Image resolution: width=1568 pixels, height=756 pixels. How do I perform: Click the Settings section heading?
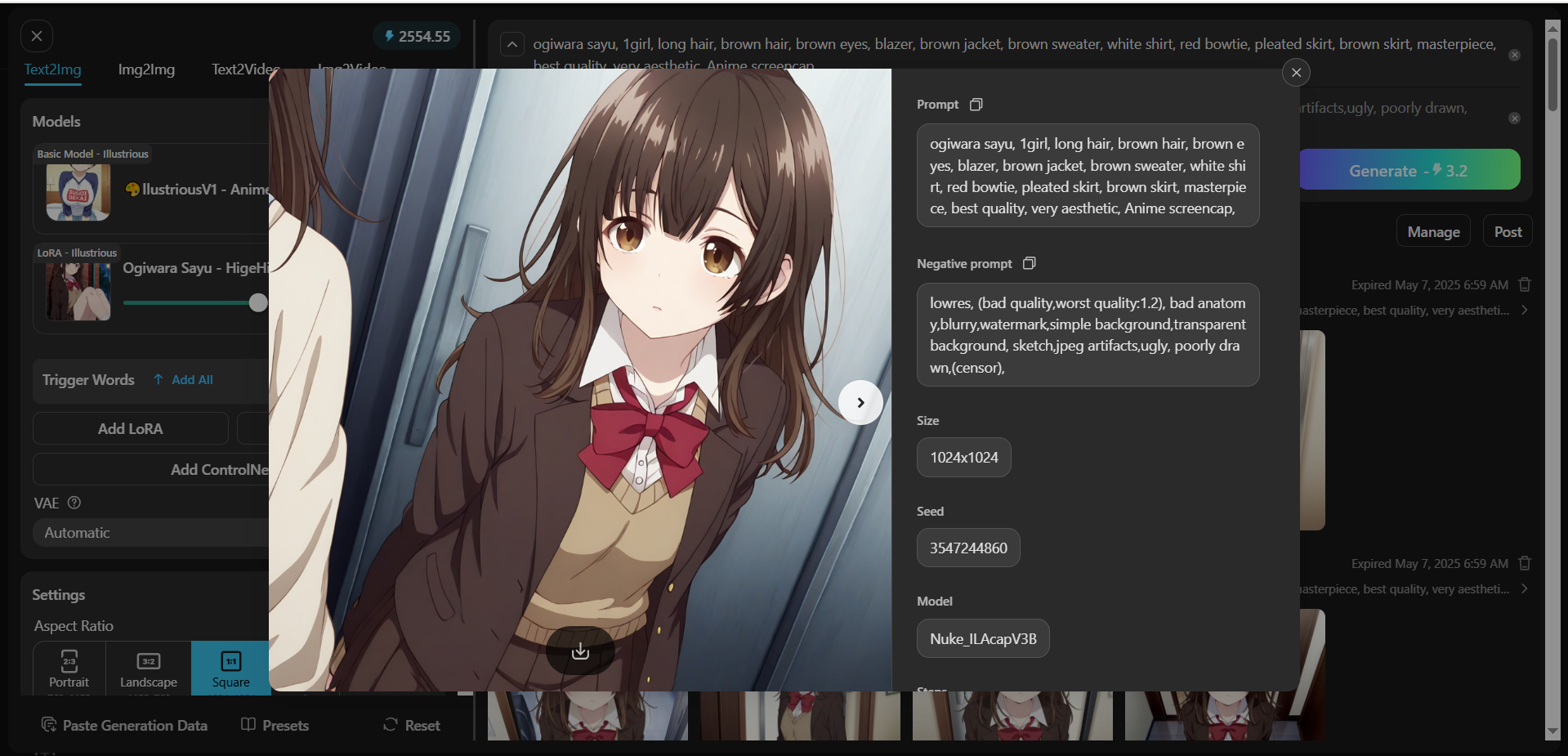click(x=59, y=595)
